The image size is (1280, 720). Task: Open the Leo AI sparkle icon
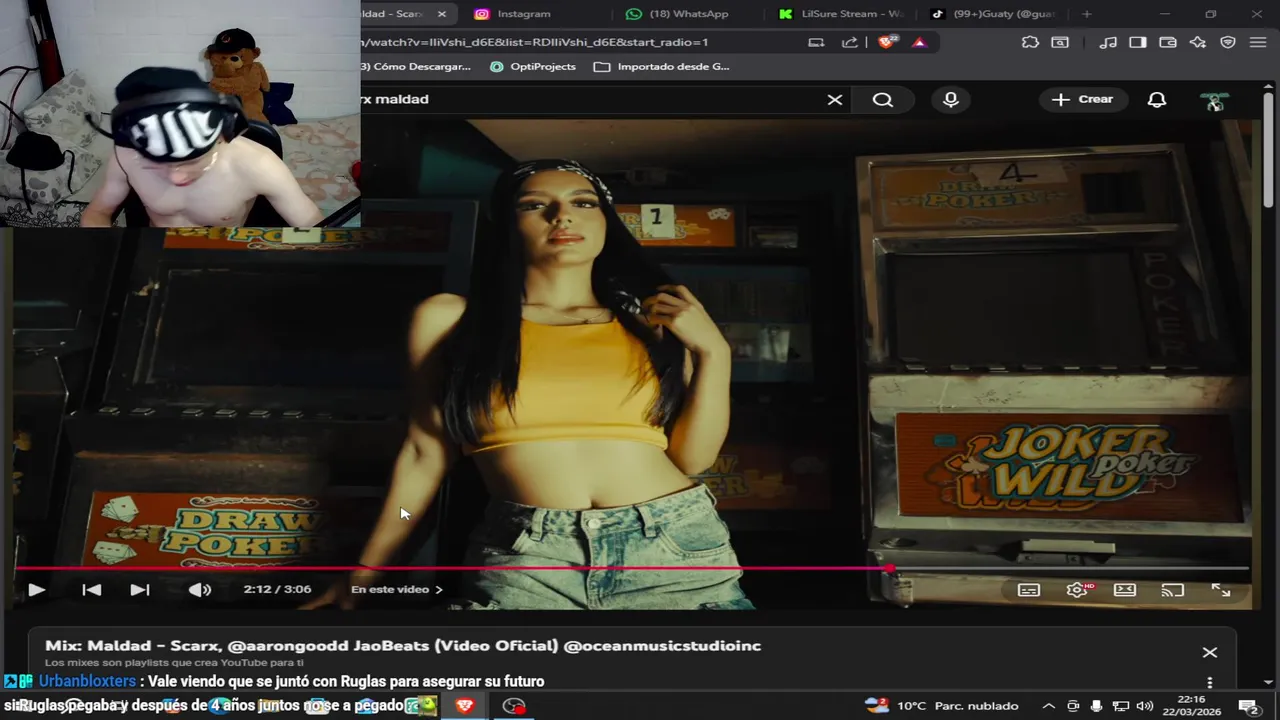[1197, 42]
